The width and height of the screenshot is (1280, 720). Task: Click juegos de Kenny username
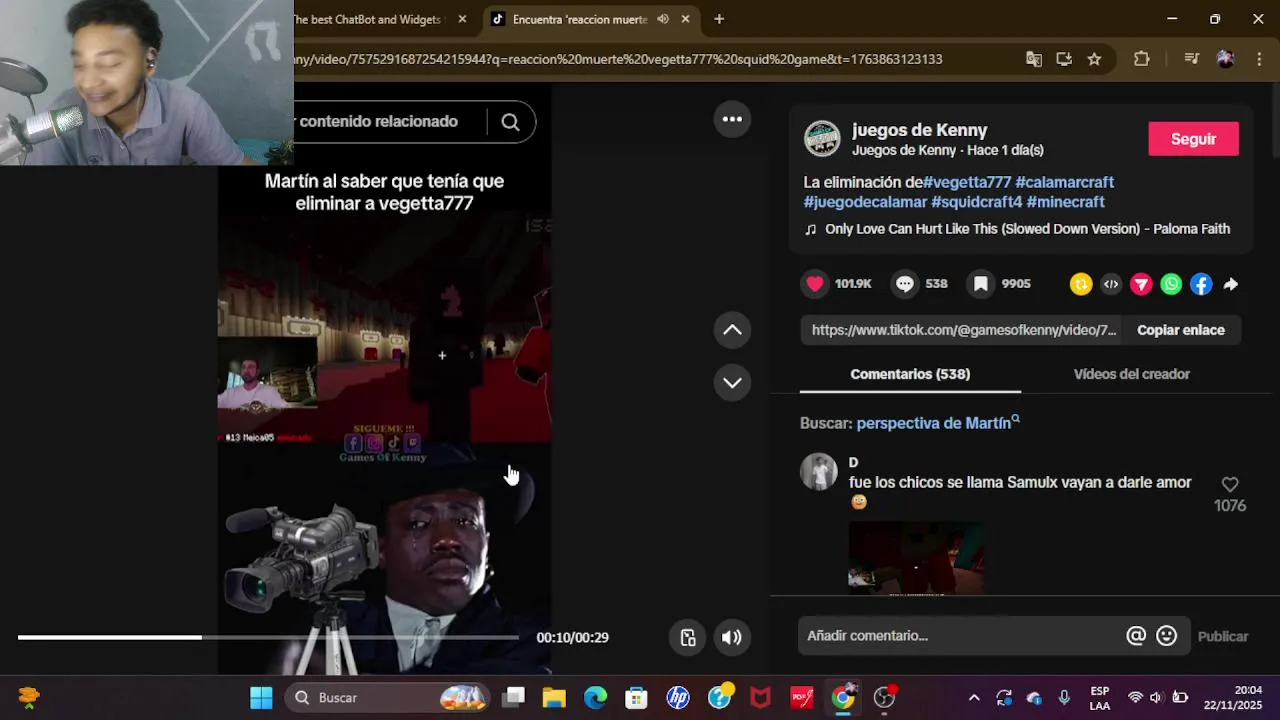point(920,130)
